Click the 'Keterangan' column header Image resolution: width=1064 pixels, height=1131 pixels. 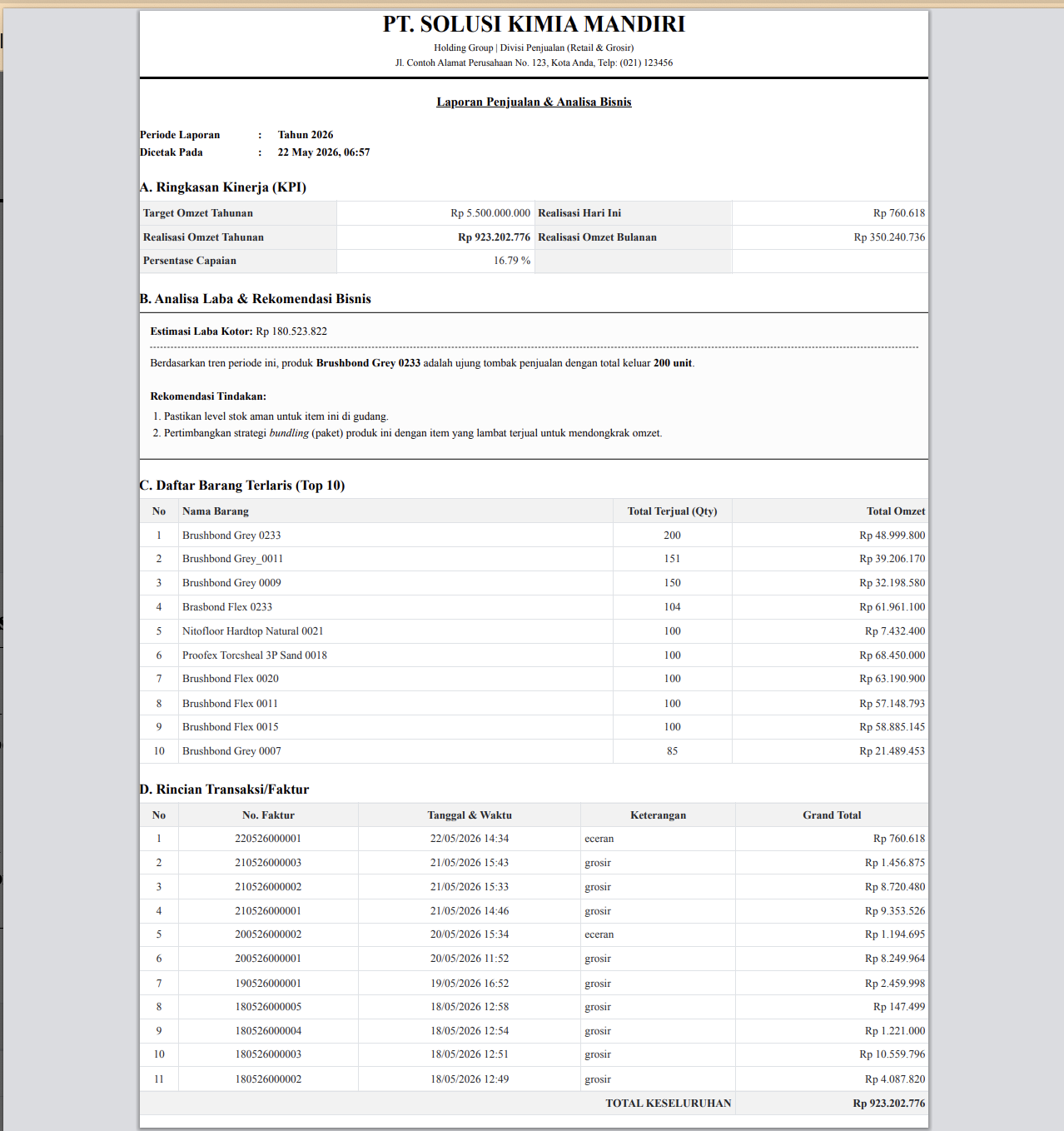[x=658, y=815]
